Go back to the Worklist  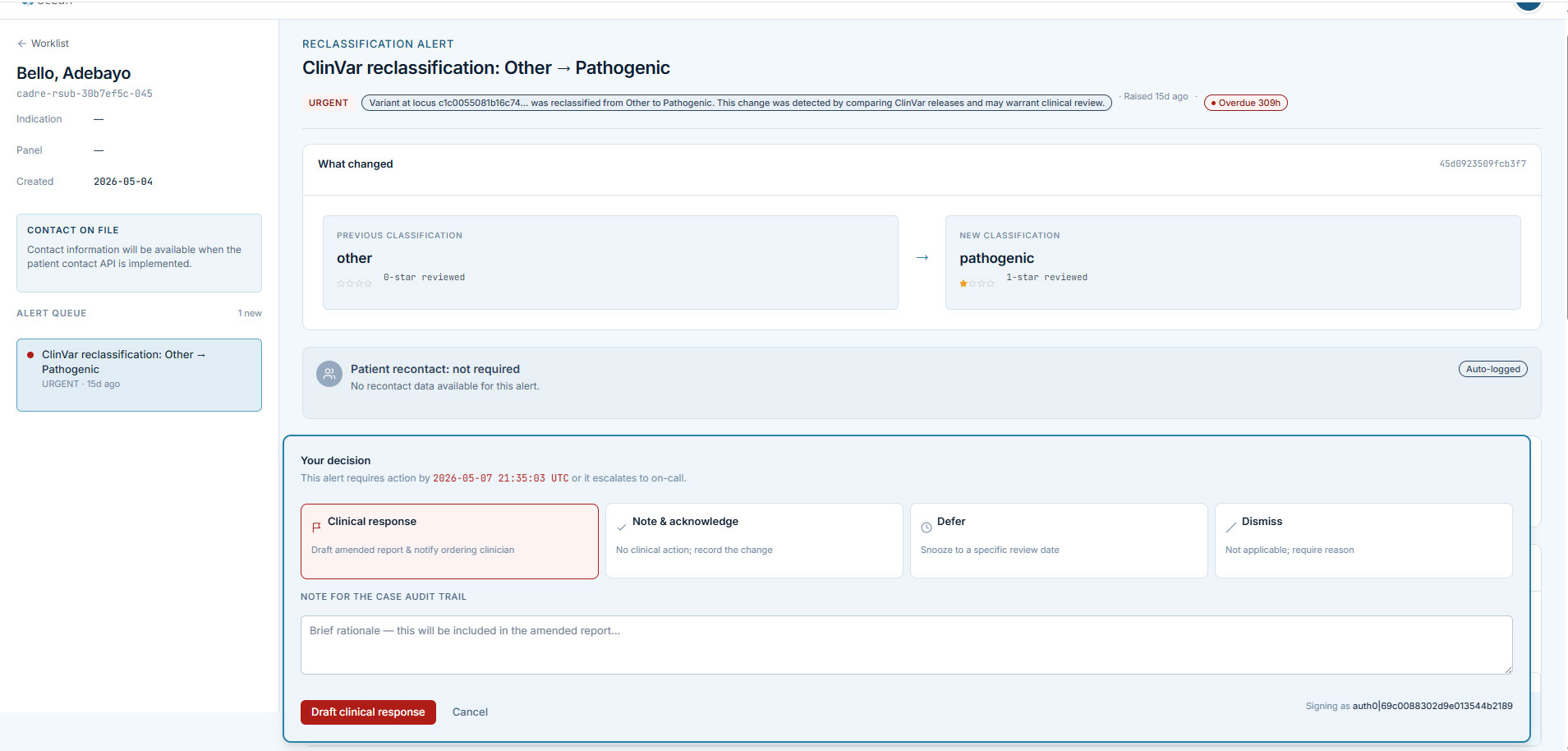pos(43,44)
